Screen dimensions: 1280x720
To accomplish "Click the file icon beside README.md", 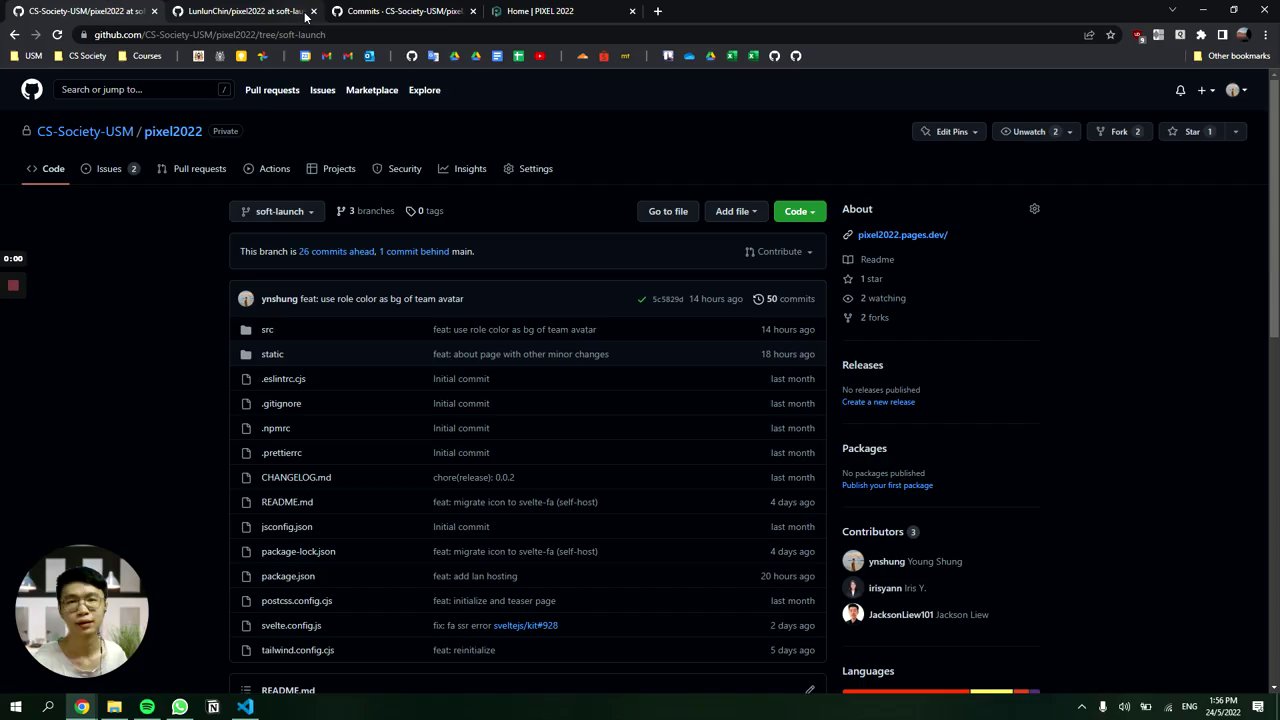I will (246, 502).
